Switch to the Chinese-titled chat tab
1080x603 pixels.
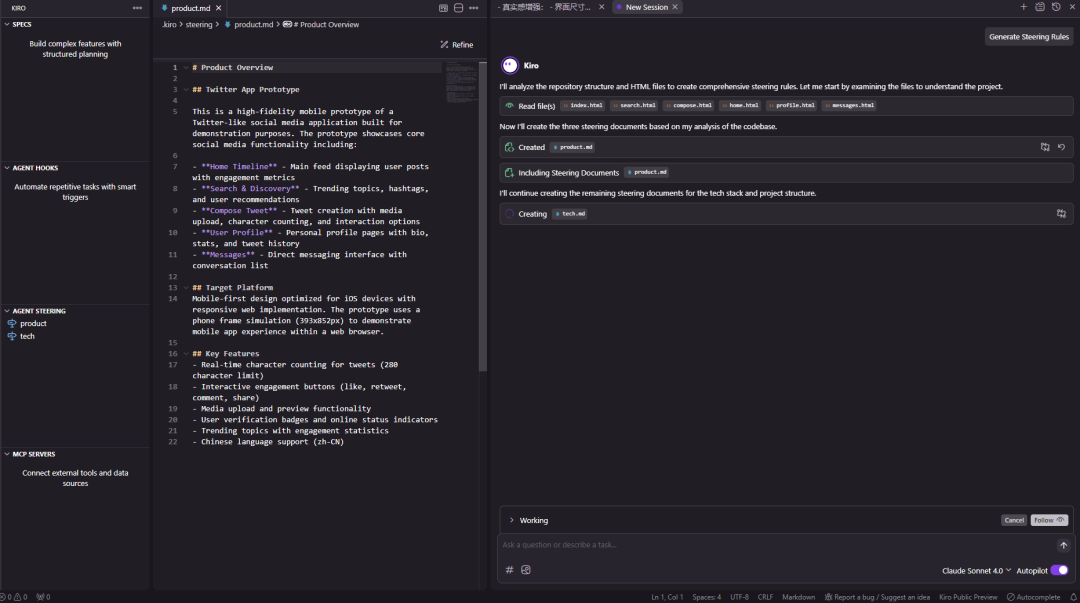[x=546, y=7]
